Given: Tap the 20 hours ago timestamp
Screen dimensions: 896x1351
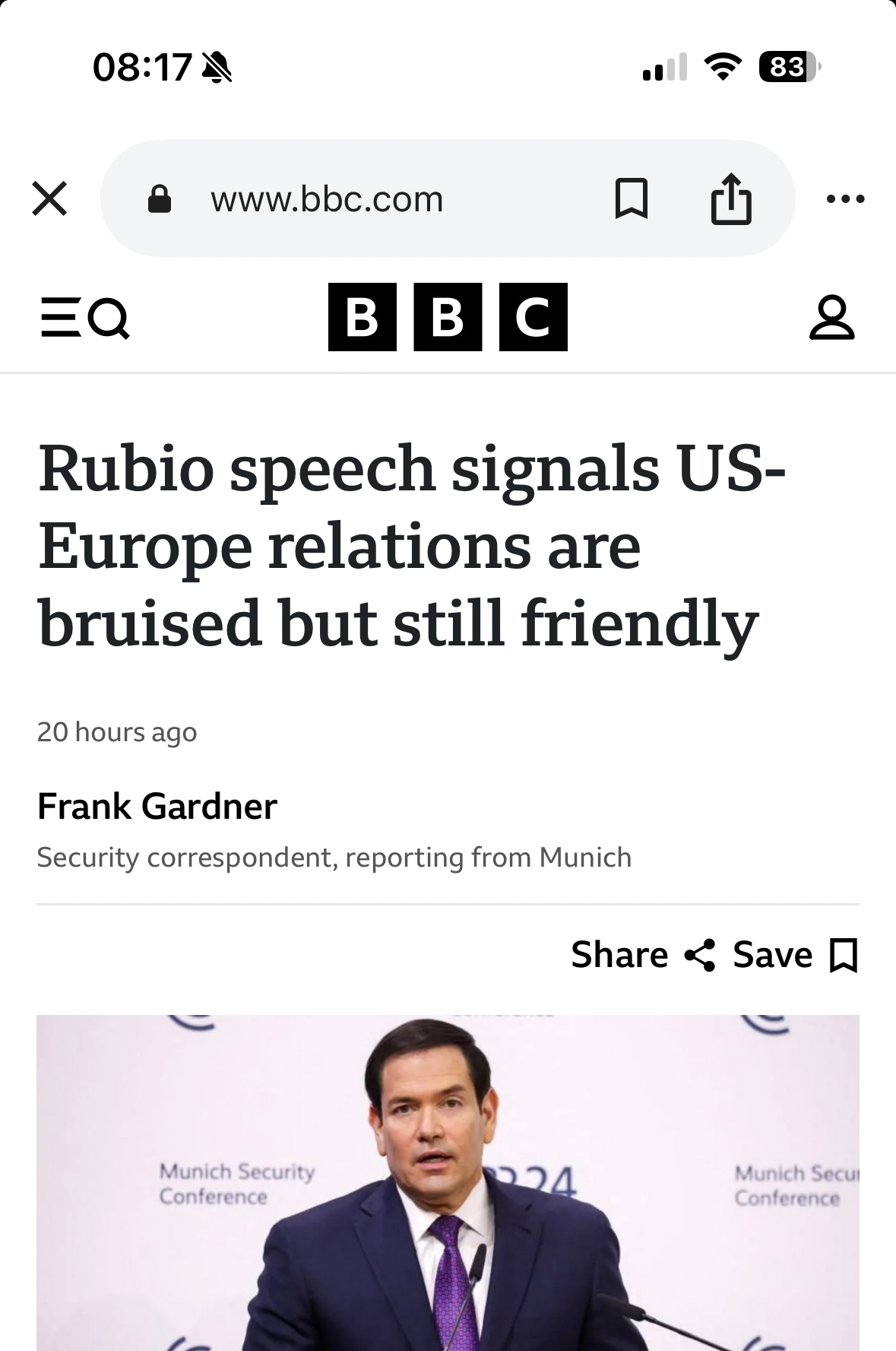Looking at the screenshot, I should (117, 732).
